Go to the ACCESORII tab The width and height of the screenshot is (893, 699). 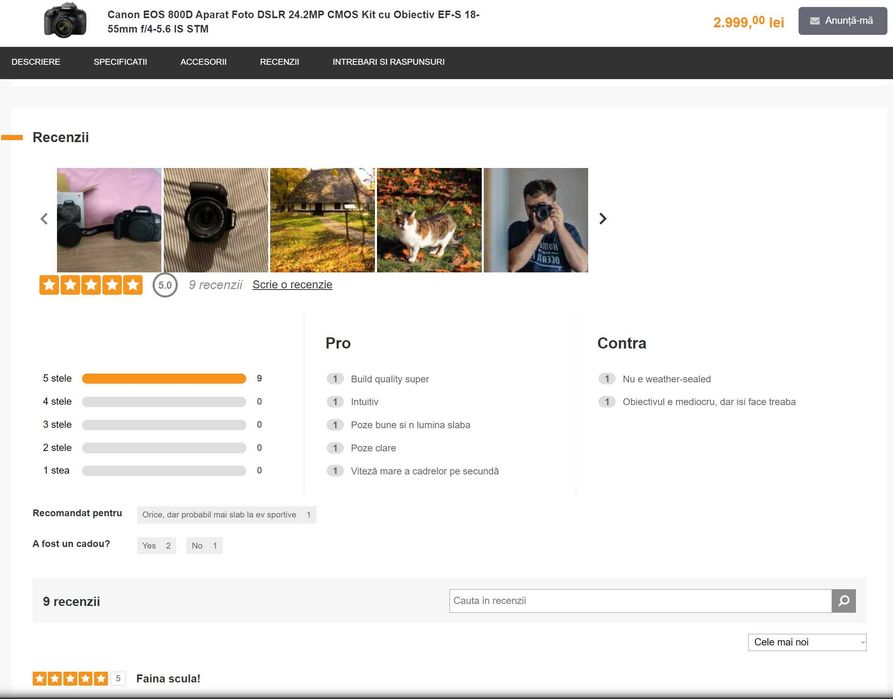(203, 62)
